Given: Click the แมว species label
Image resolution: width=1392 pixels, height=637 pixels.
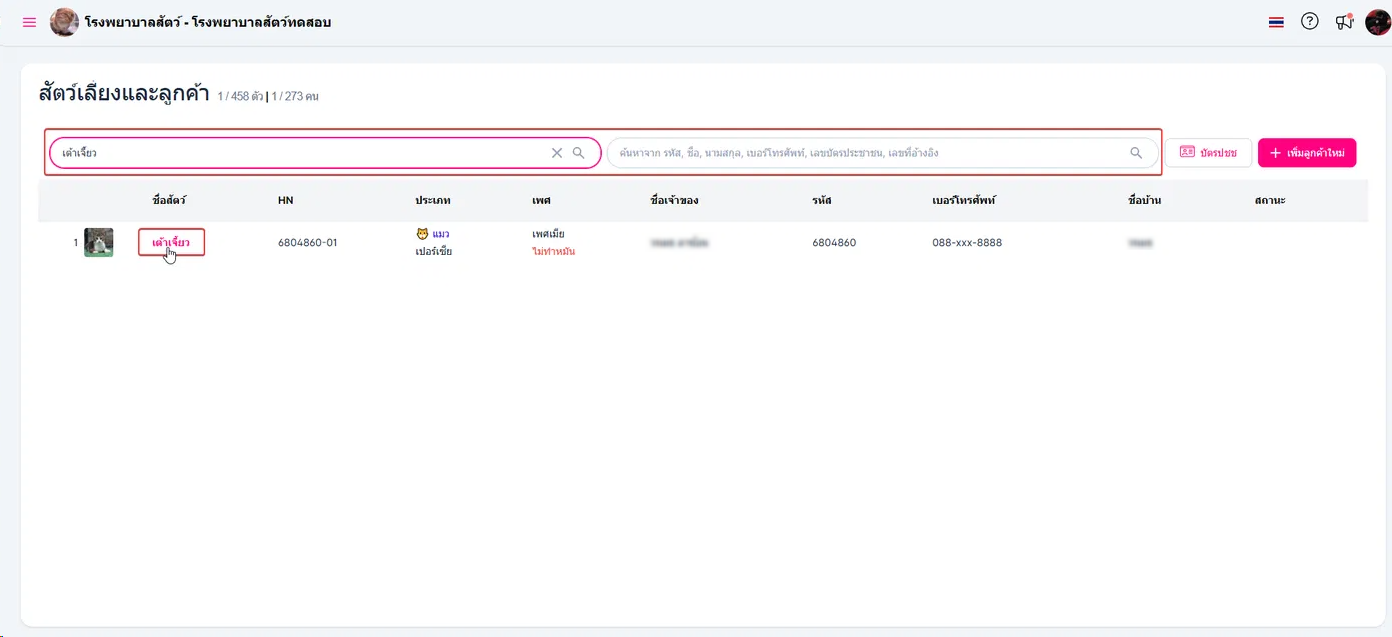Looking at the screenshot, I should [x=440, y=234].
